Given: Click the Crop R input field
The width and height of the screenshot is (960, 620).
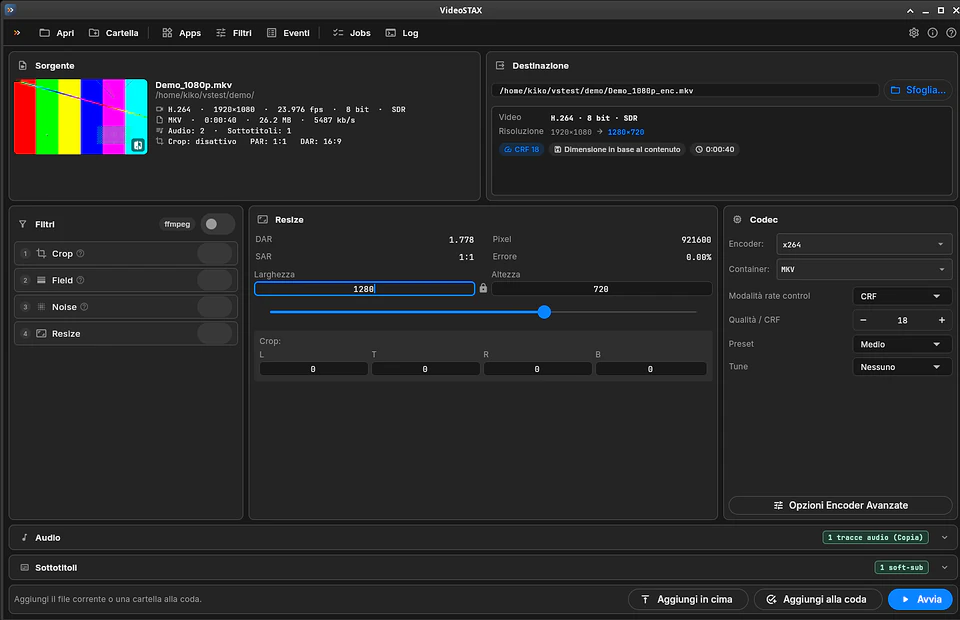Looking at the screenshot, I should point(537,369).
